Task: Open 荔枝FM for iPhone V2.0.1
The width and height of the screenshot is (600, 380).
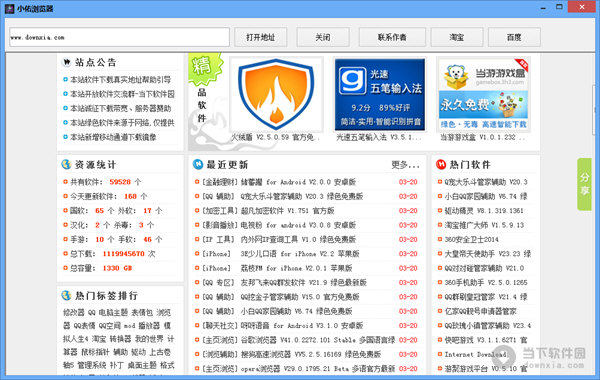Action: point(296,268)
